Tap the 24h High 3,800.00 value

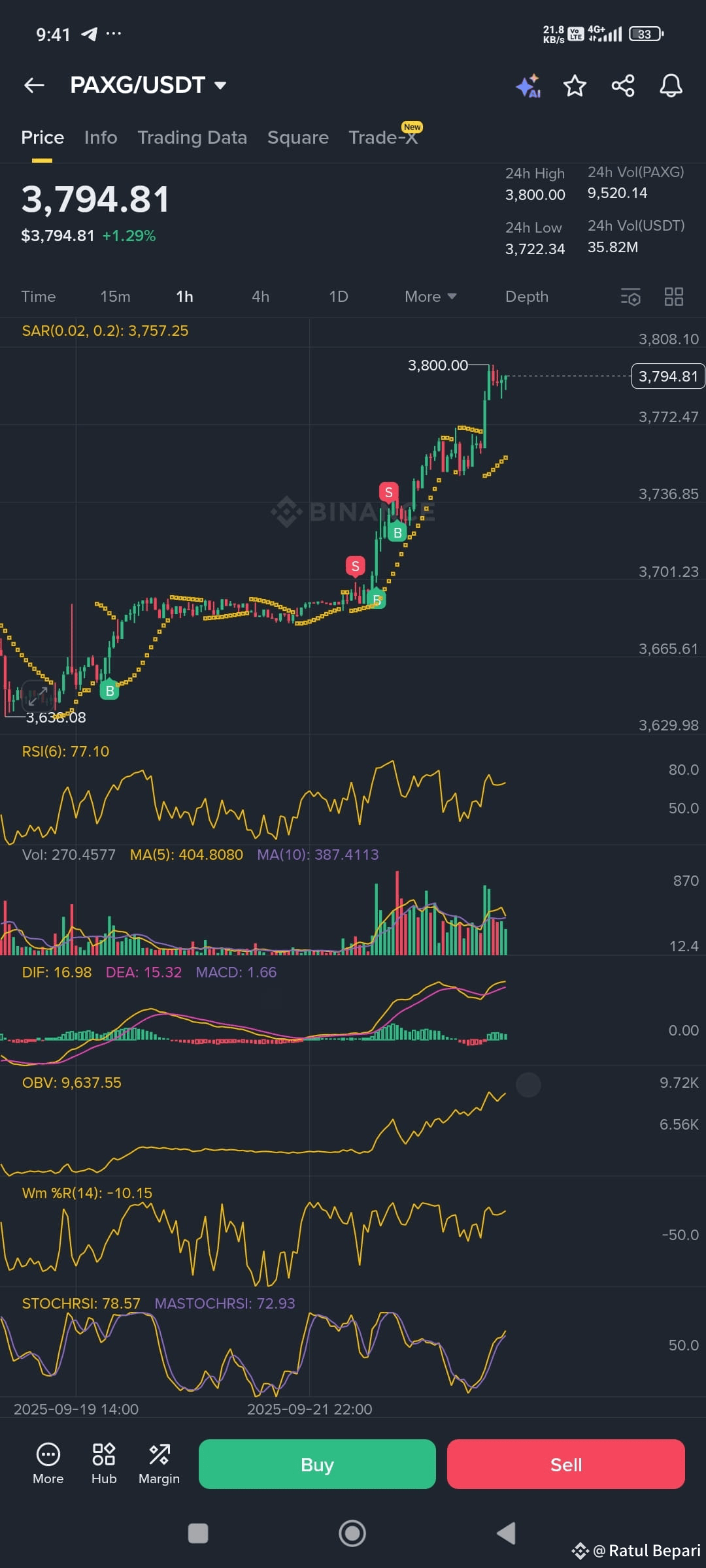535,195
